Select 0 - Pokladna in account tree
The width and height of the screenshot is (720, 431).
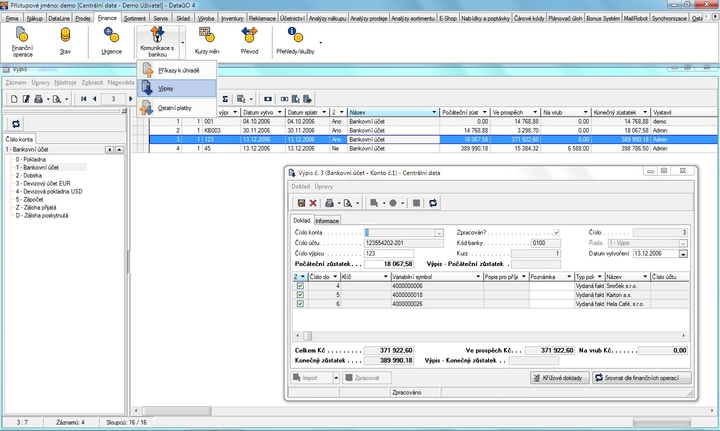[31, 159]
